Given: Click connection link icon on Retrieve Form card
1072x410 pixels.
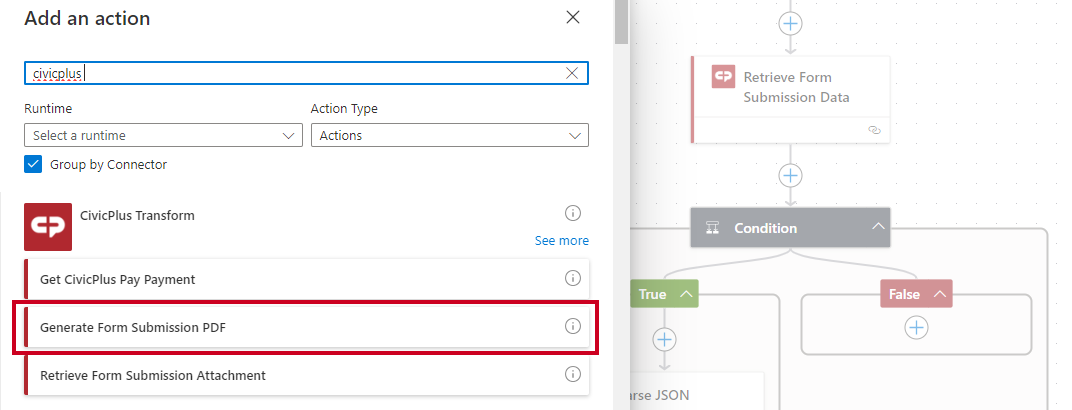Looking at the screenshot, I should [x=874, y=130].
